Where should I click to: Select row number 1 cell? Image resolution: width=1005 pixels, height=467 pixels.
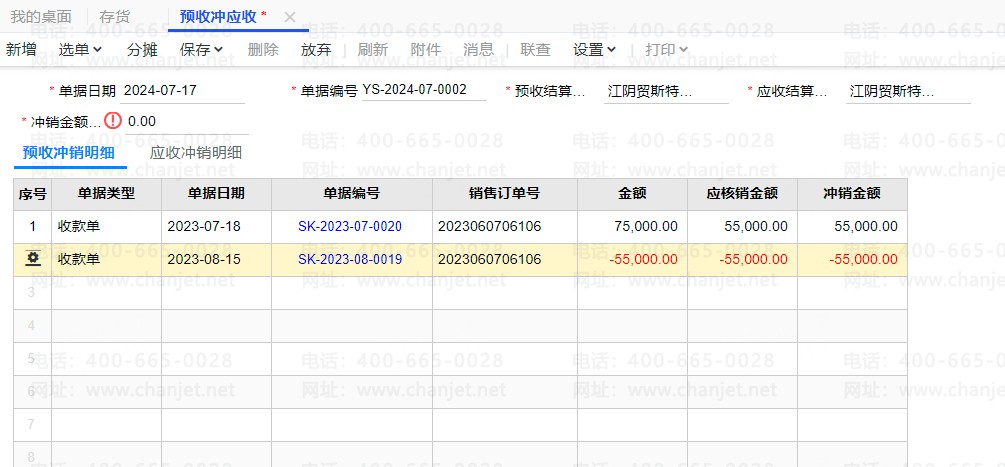click(33, 227)
